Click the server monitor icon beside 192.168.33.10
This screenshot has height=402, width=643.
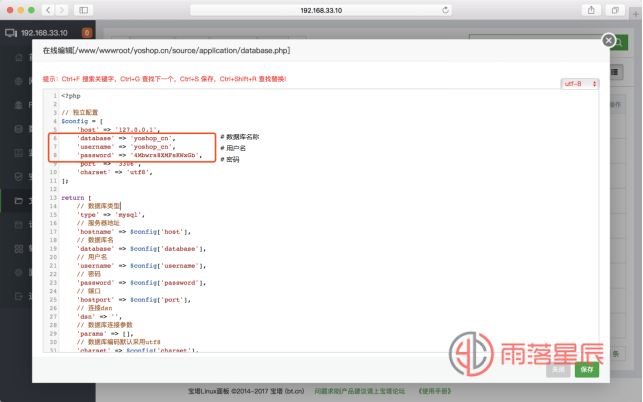(x=11, y=32)
